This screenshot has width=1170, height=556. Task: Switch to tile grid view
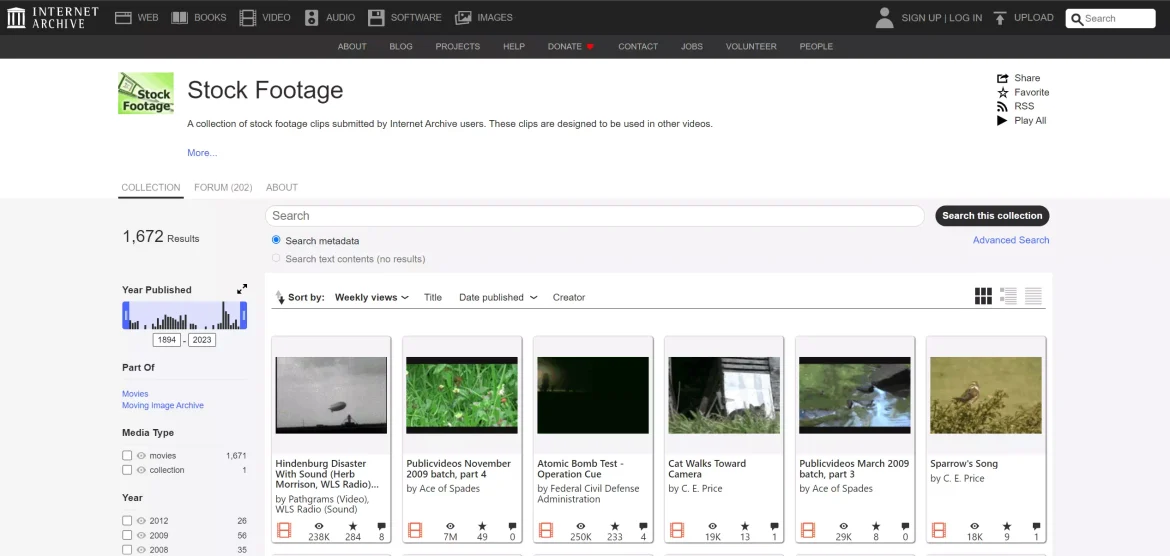tap(983, 296)
